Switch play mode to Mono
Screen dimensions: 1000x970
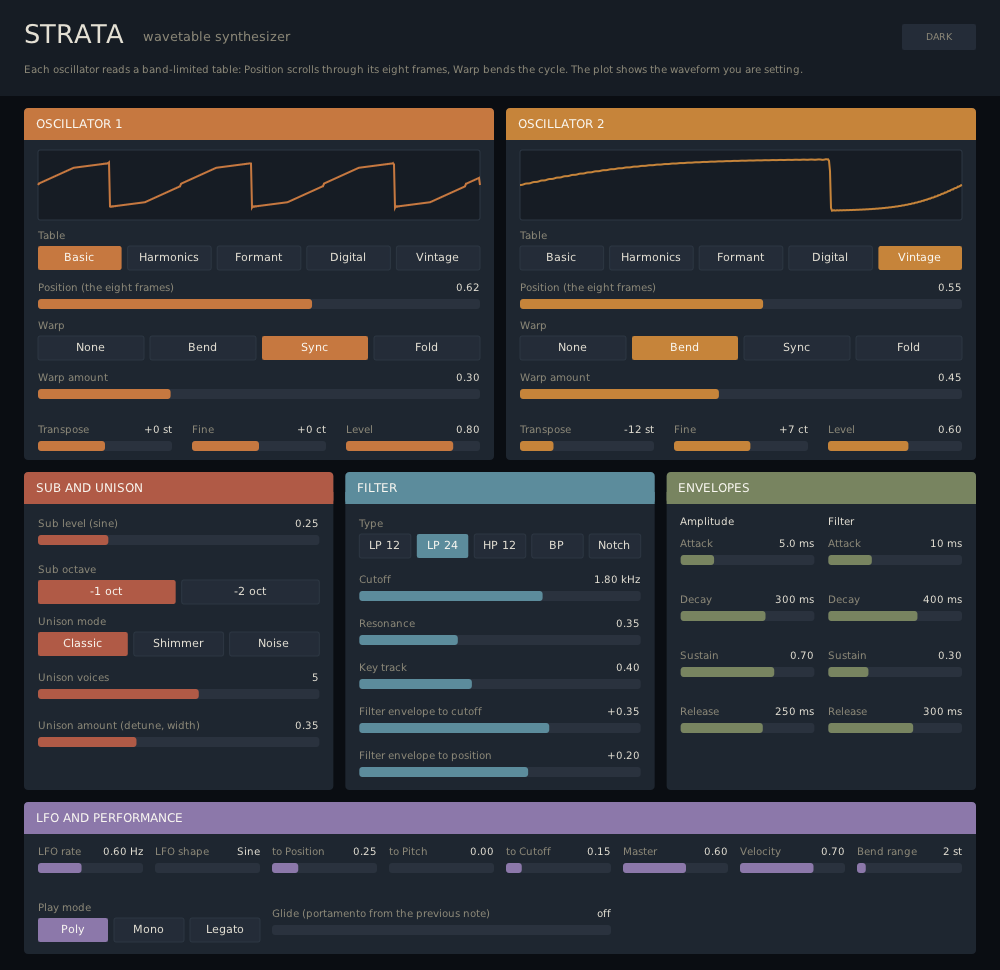click(x=149, y=930)
